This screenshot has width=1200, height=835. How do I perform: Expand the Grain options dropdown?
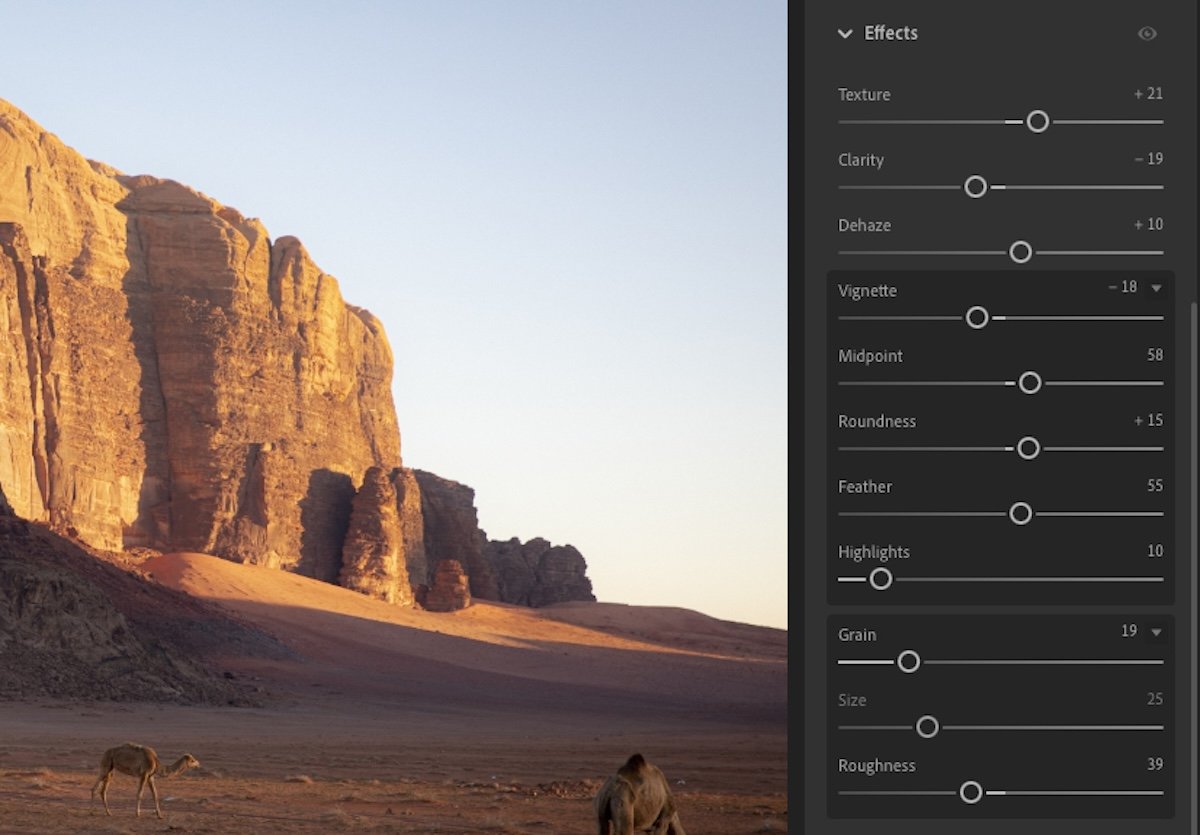[x=1157, y=632]
